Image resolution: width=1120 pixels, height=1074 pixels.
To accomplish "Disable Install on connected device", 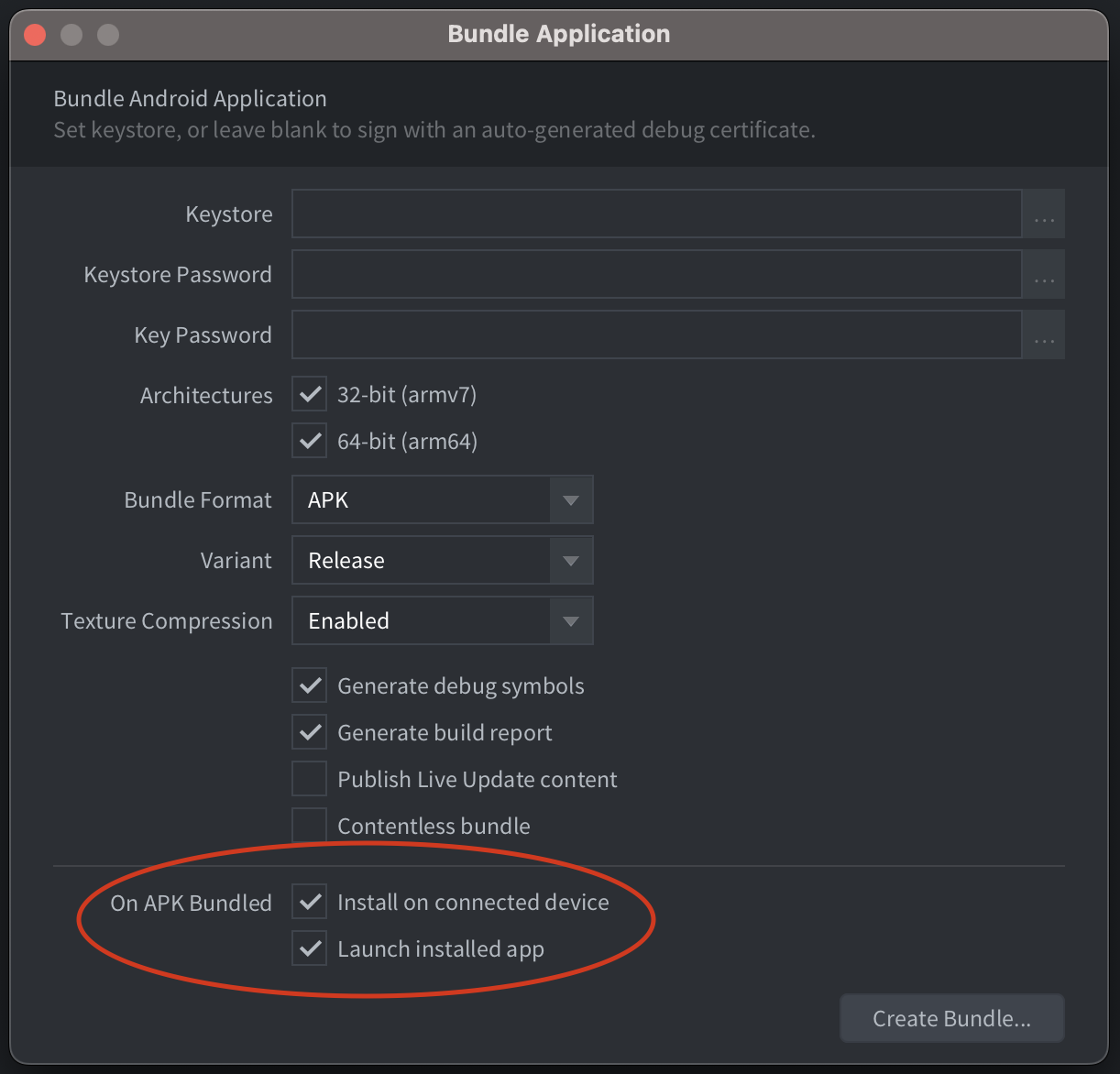I will (x=309, y=902).
